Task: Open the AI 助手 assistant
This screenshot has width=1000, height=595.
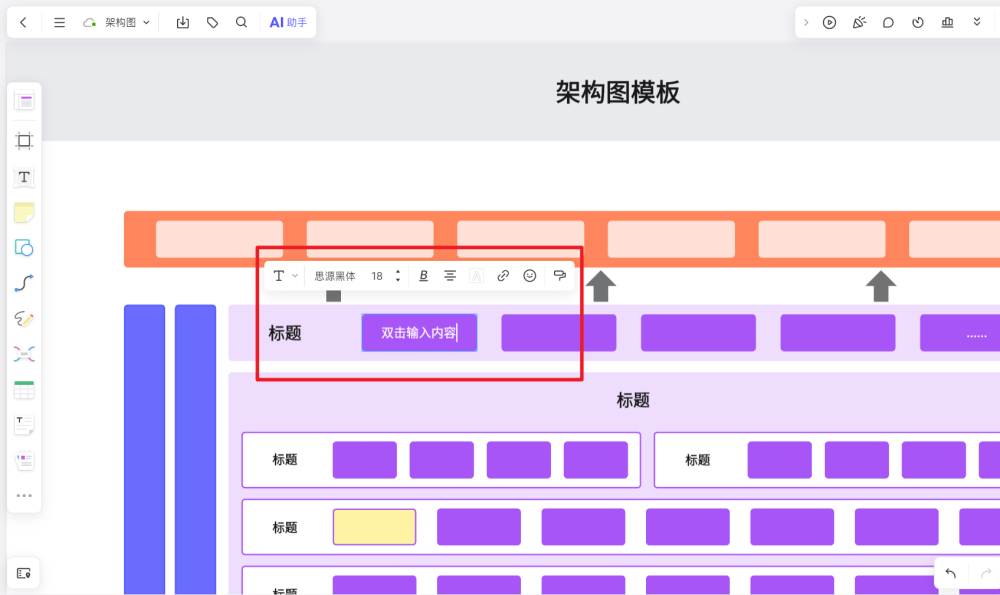Action: pos(287,21)
